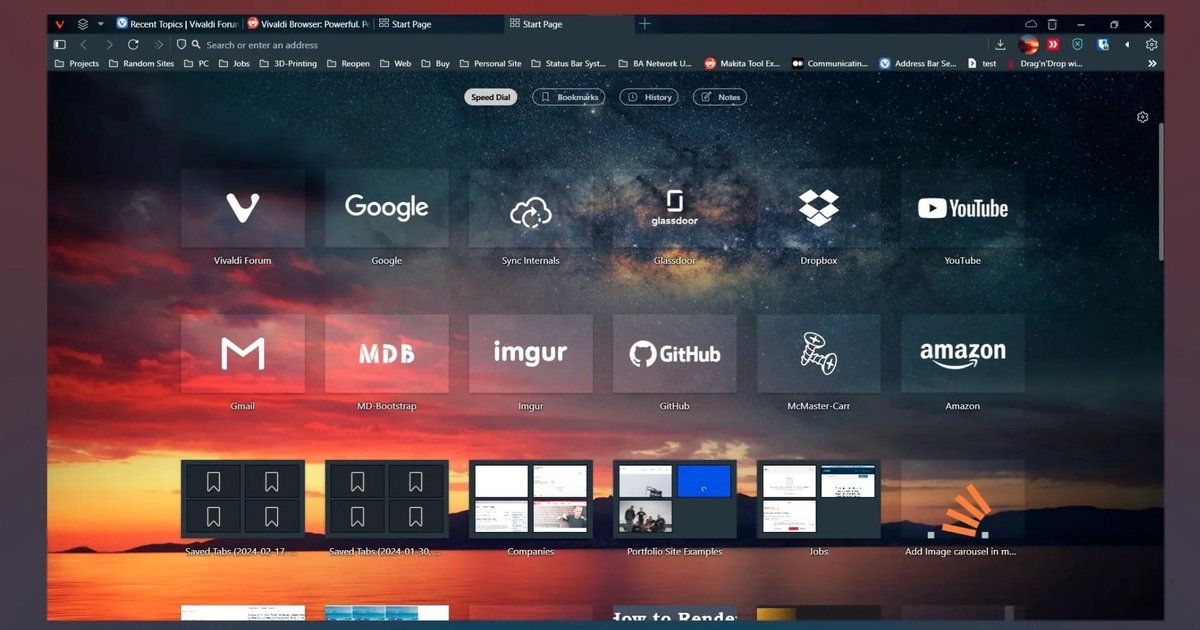Open start page settings gear
Viewport: 1200px width, 630px height.
point(1143,117)
